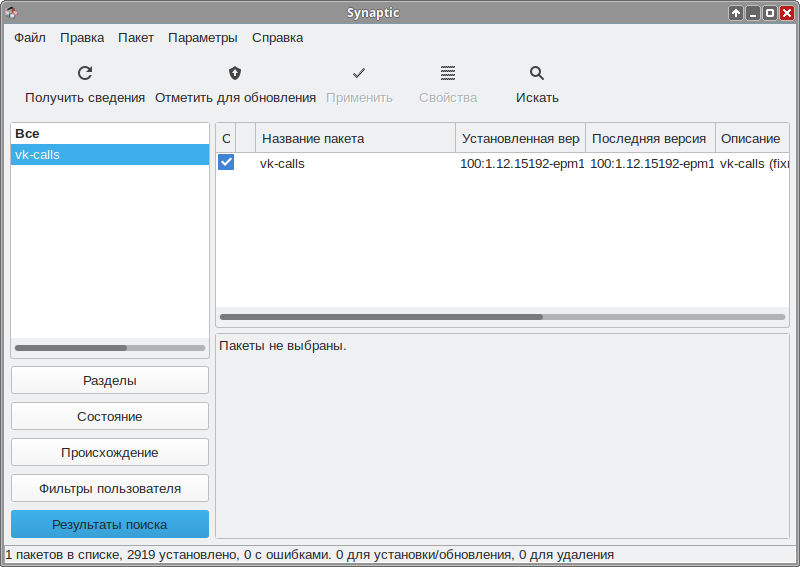Show the Разделы filter list

tap(110, 380)
